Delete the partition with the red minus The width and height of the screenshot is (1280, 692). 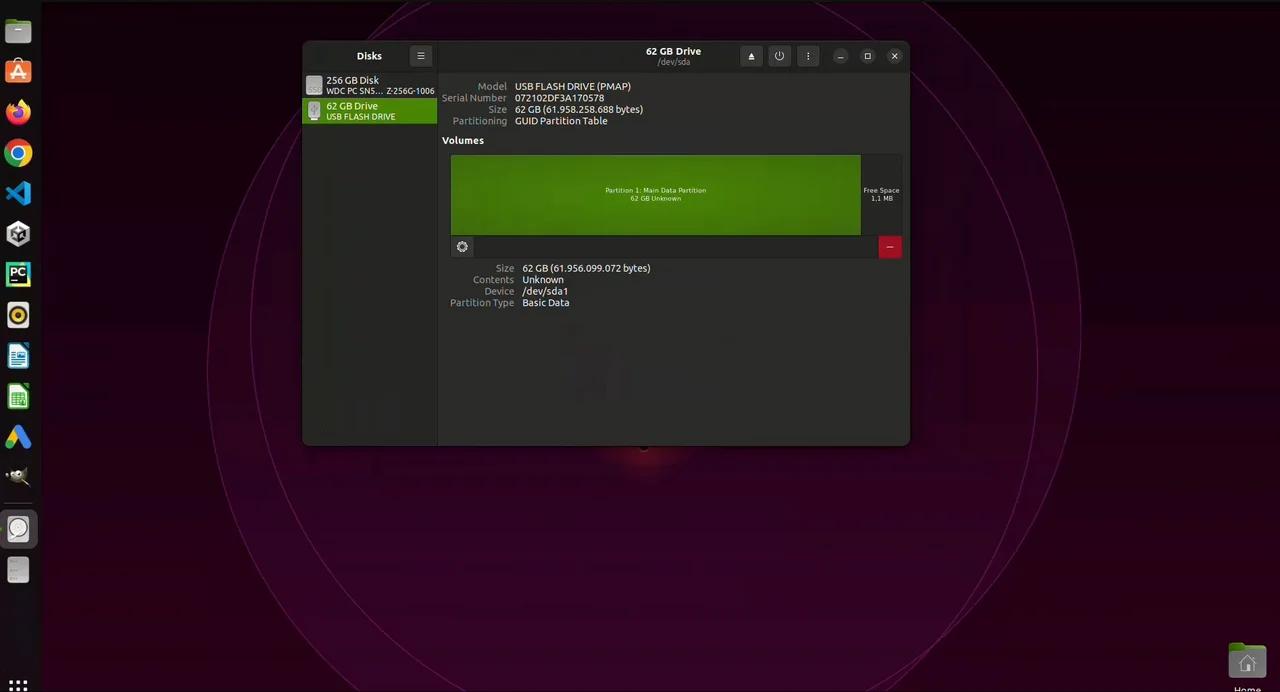(x=889, y=247)
